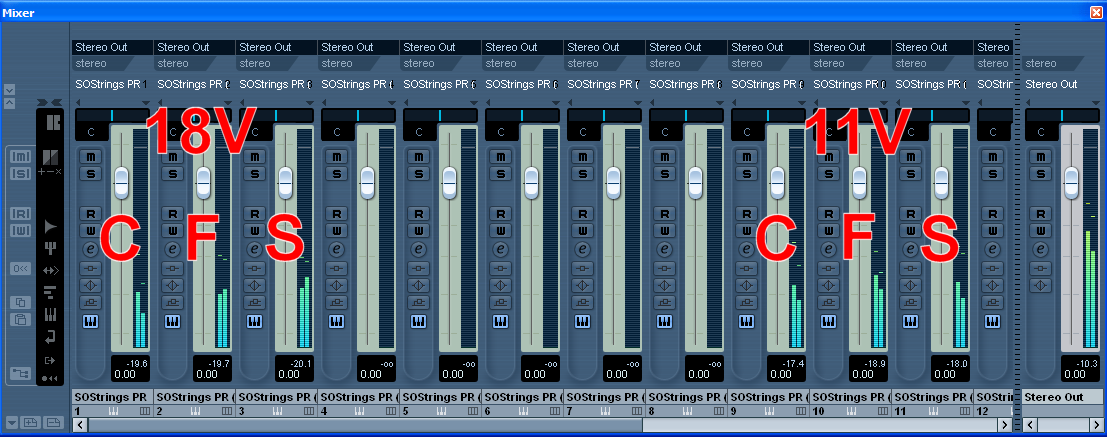Click the right-pointing arrow icon in common panel
The width and height of the screenshot is (1107, 437).
pyautogui.click(x=51, y=227)
